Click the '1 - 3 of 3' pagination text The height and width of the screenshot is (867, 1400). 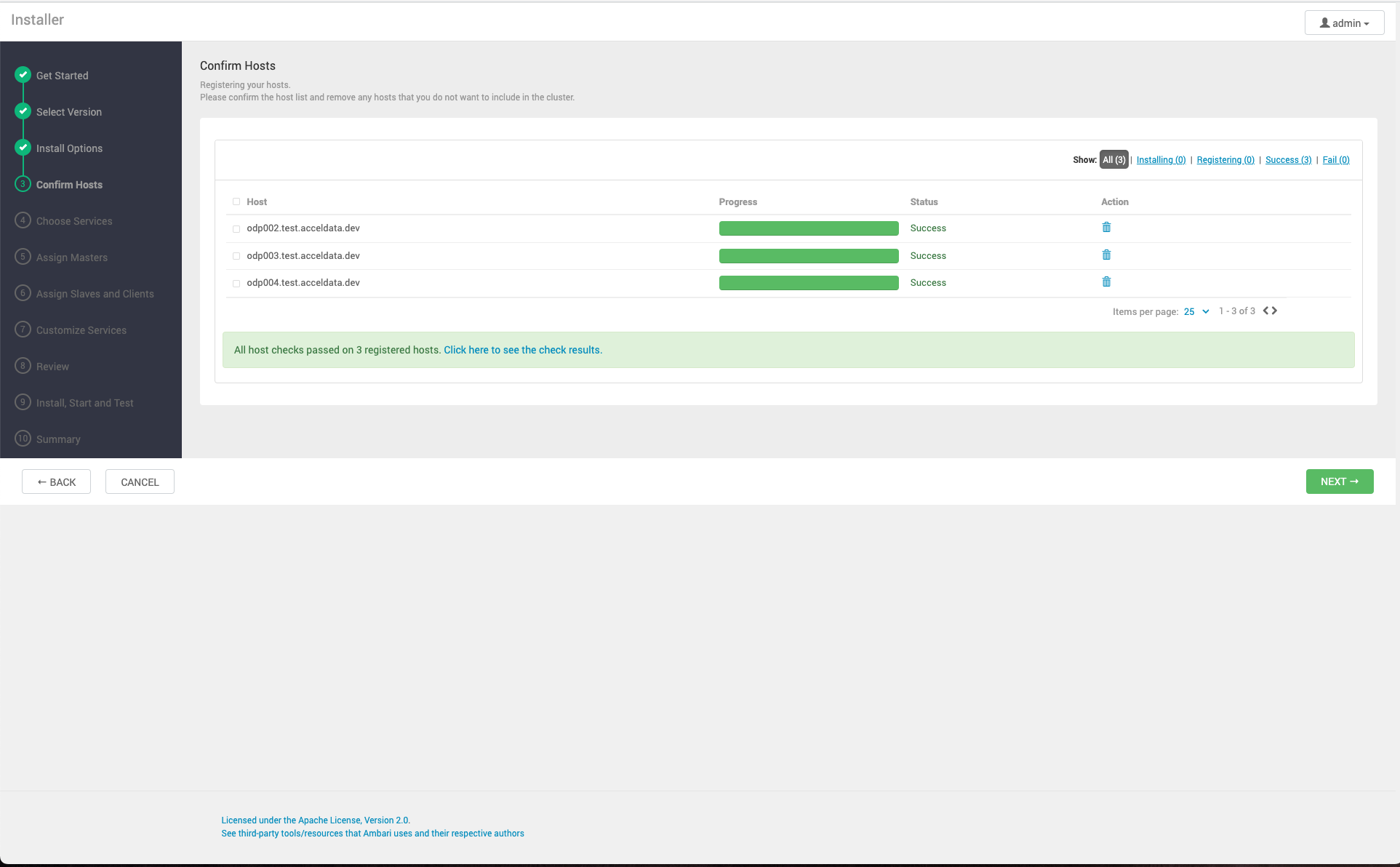coord(1236,311)
